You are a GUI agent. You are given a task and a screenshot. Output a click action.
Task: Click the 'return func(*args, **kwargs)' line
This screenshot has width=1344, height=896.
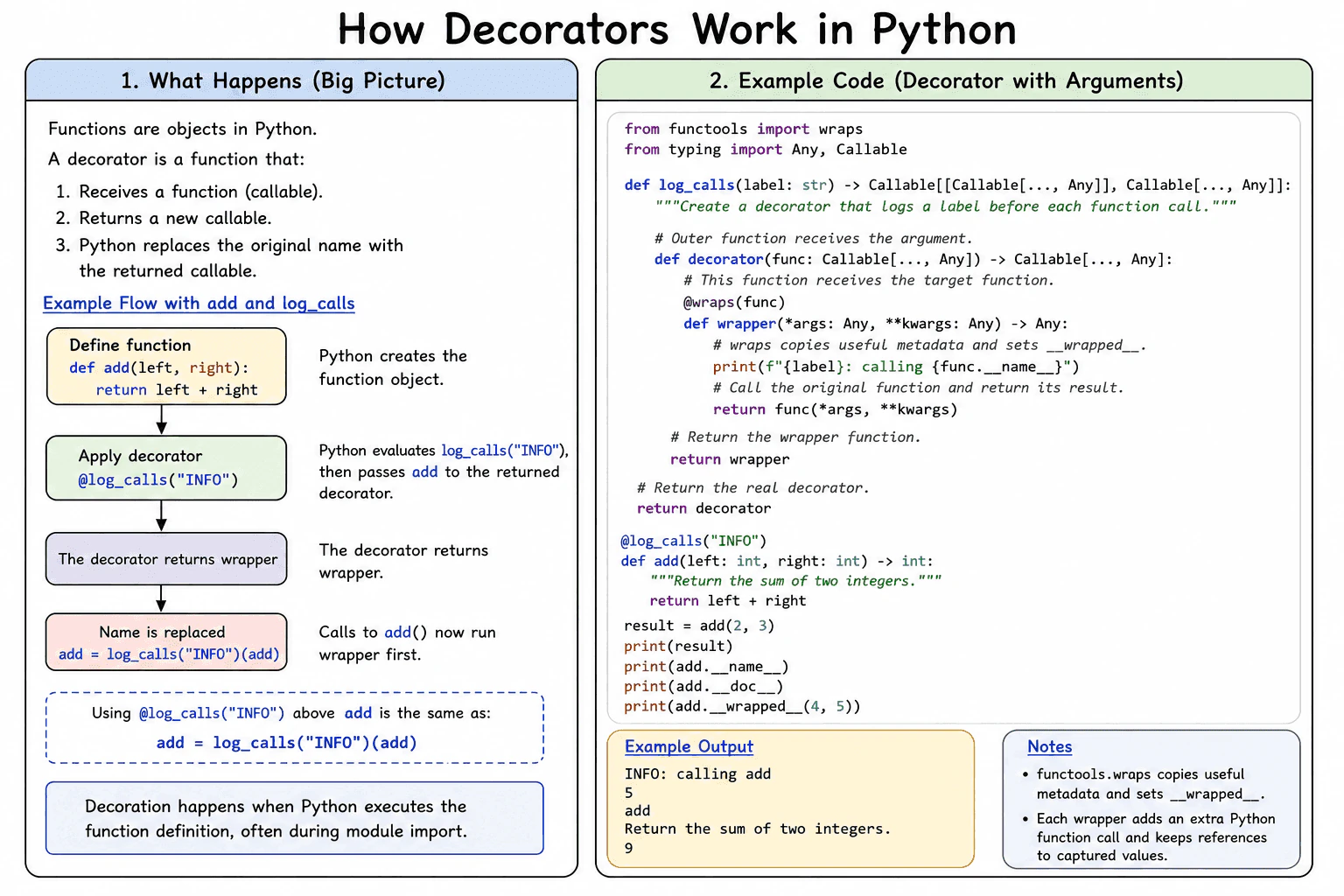(836, 409)
